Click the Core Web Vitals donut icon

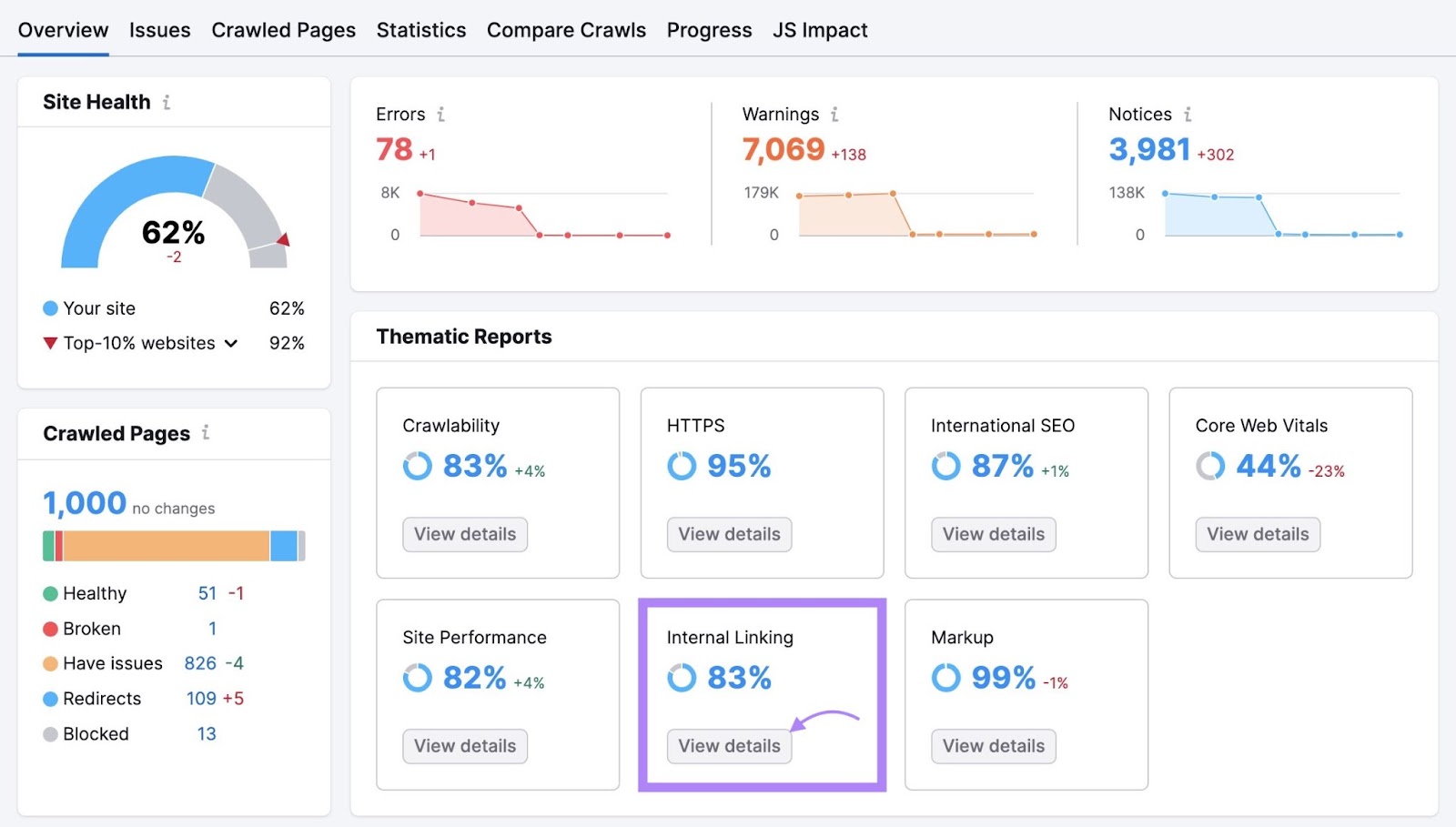(1209, 467)
